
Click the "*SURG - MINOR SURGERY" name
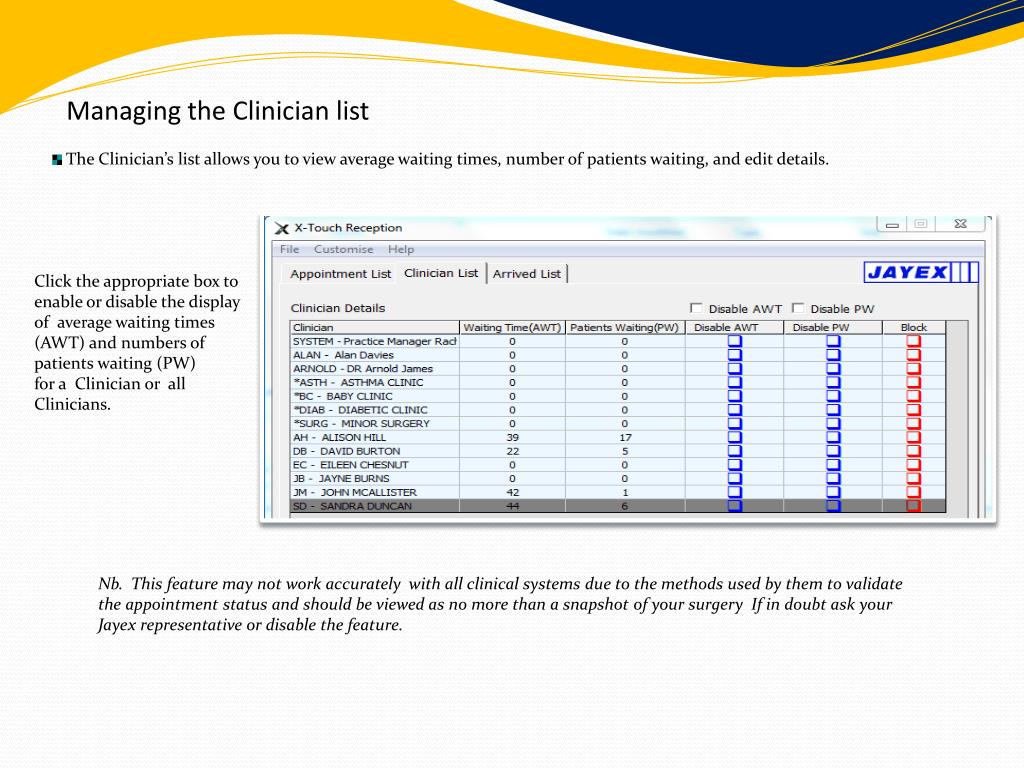tap(361, 423)
